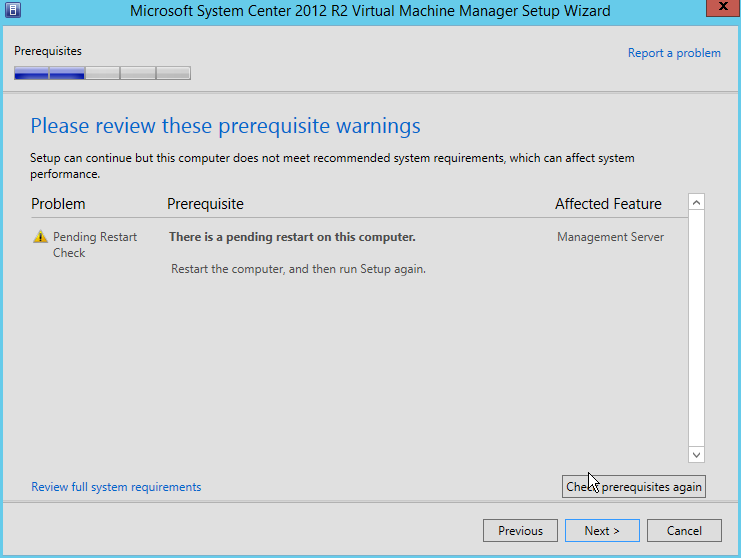This screenshot has height=558, width=741.
Task: Click the yellow warning triangle icon
Action: tap(40, 237)
